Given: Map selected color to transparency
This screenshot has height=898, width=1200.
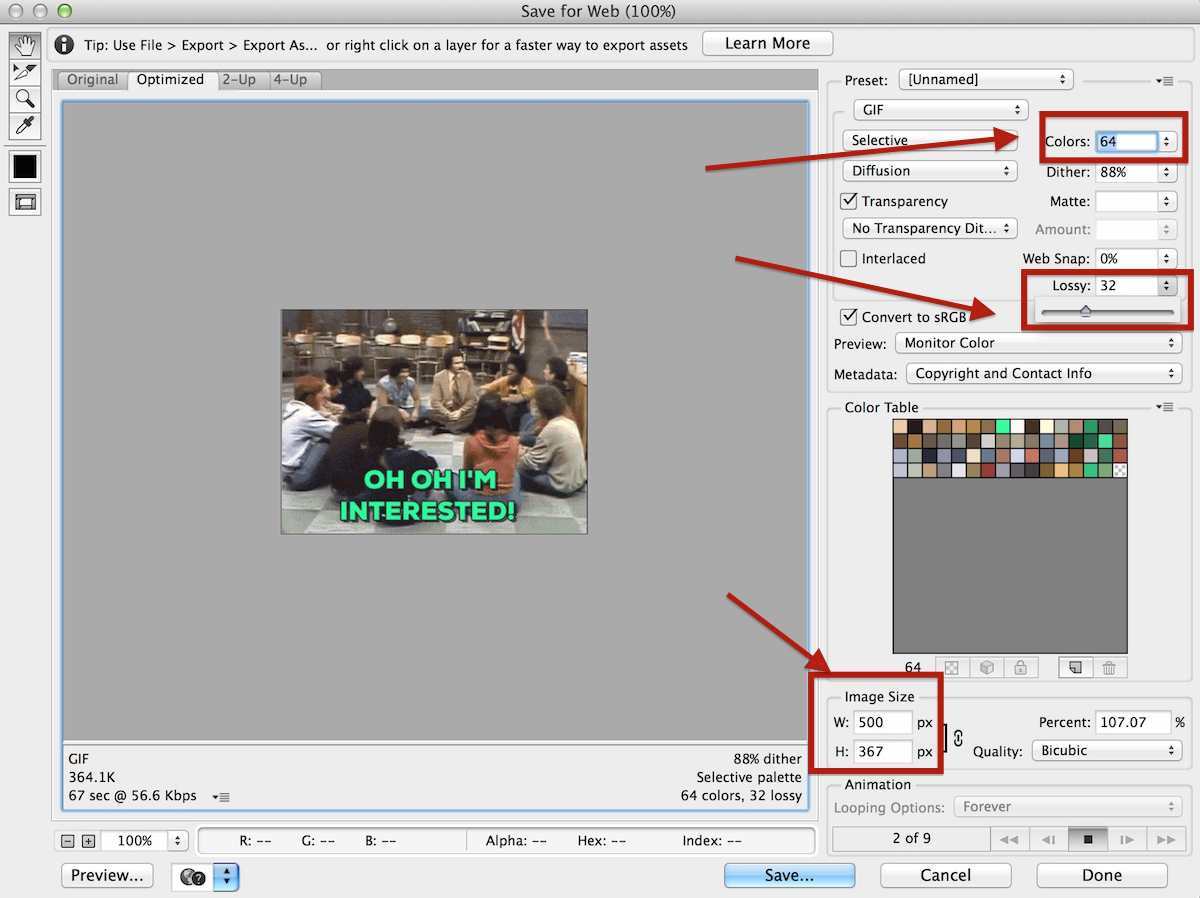Looking at the screenshot, I should 950,667.
